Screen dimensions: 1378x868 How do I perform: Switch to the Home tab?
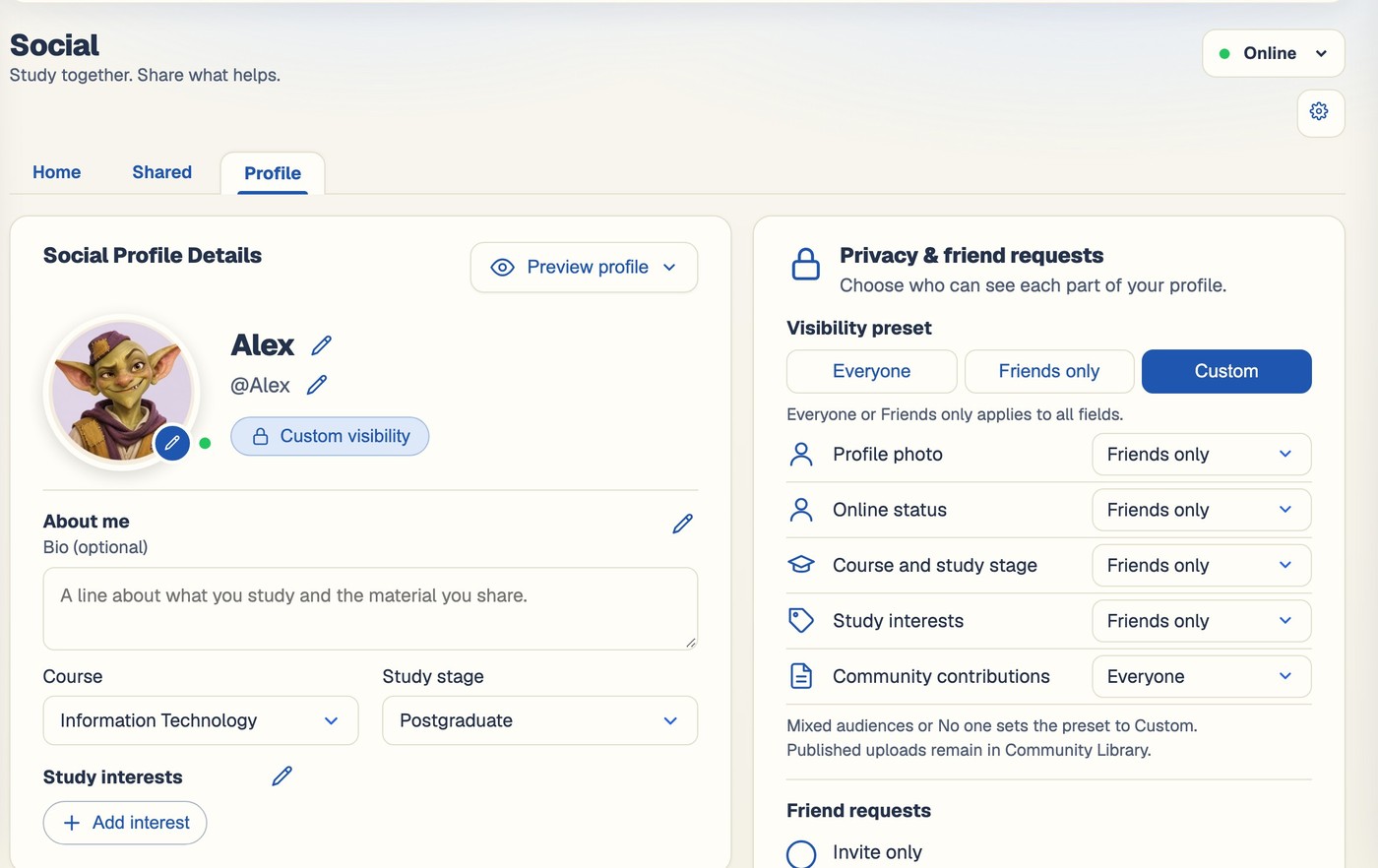tap(57, 172)
